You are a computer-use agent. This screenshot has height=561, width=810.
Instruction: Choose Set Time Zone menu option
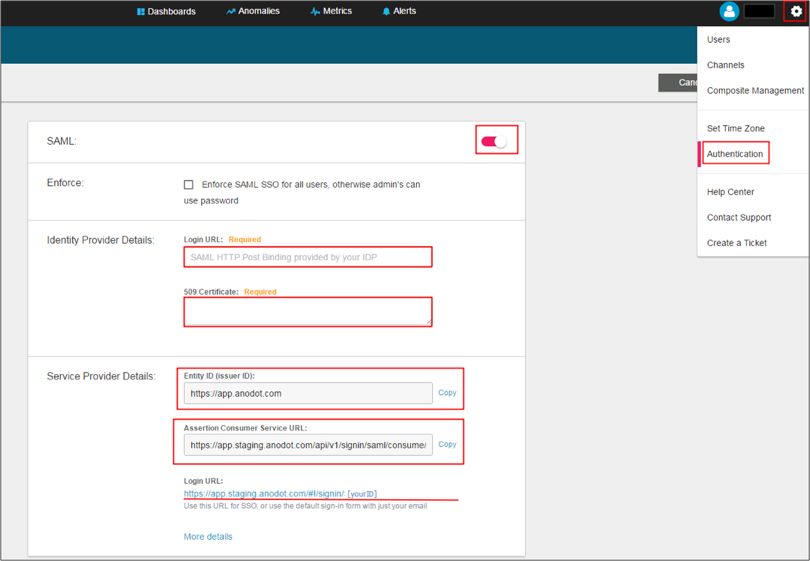coord(735,129)
